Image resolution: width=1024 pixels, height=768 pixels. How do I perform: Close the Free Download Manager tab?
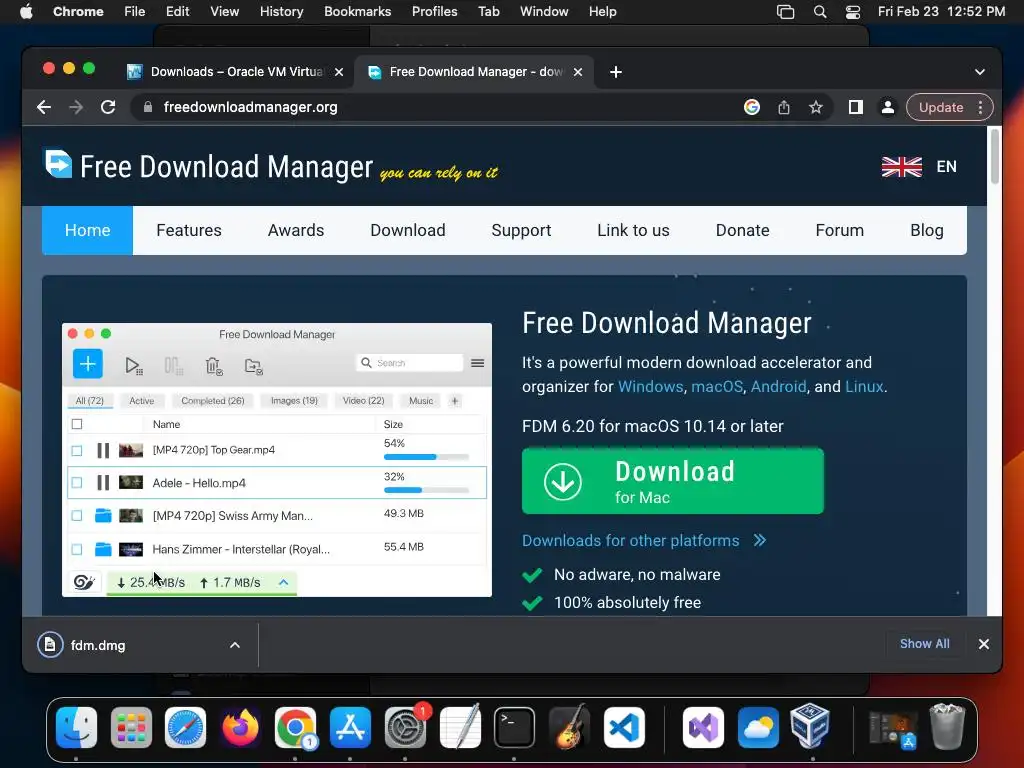[x=578, y=72]
